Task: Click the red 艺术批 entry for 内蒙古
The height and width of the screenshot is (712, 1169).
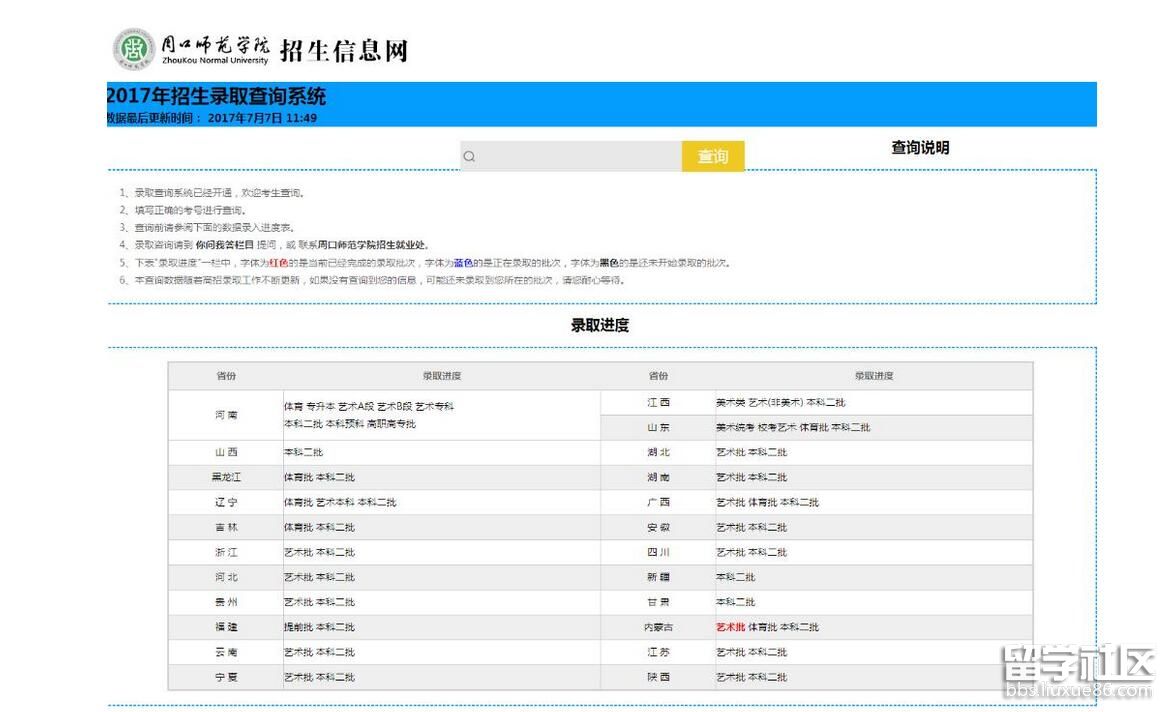Action: [730, 627]
